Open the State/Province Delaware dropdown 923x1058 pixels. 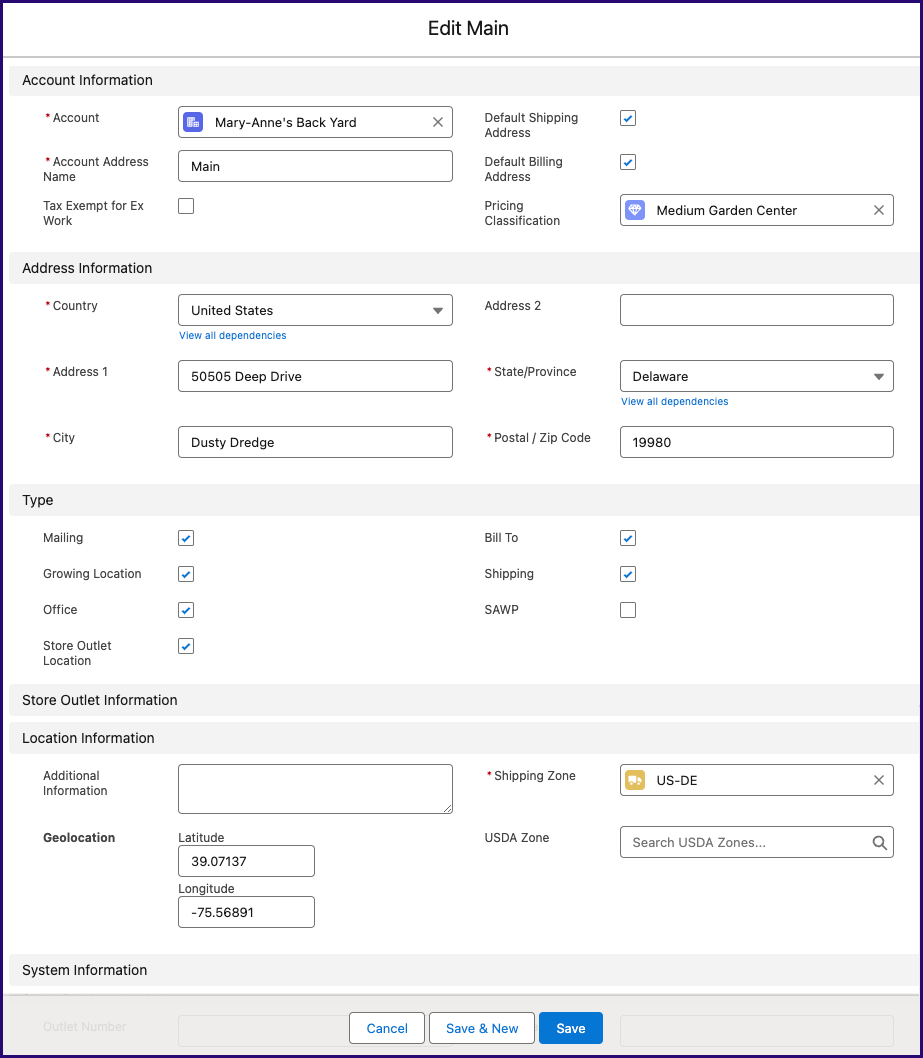[756, 376]
